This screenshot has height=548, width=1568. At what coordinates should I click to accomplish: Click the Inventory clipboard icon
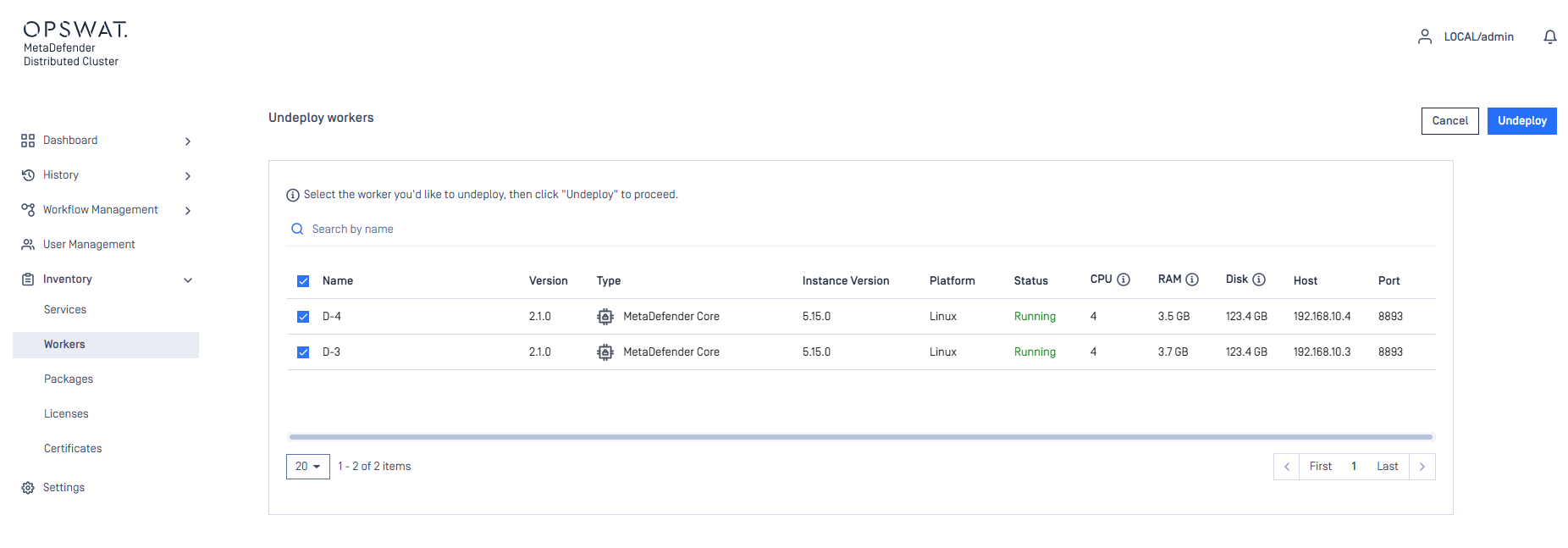(28, 280)
